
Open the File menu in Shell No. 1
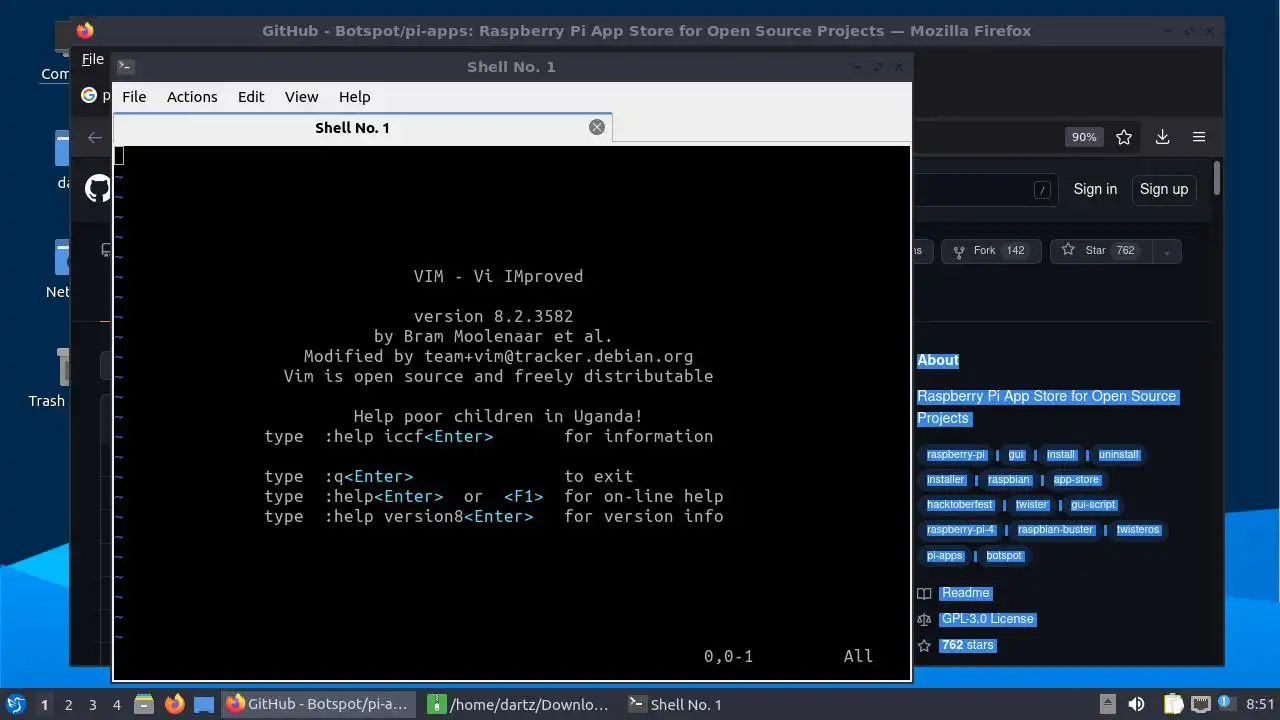pos(134,97)
